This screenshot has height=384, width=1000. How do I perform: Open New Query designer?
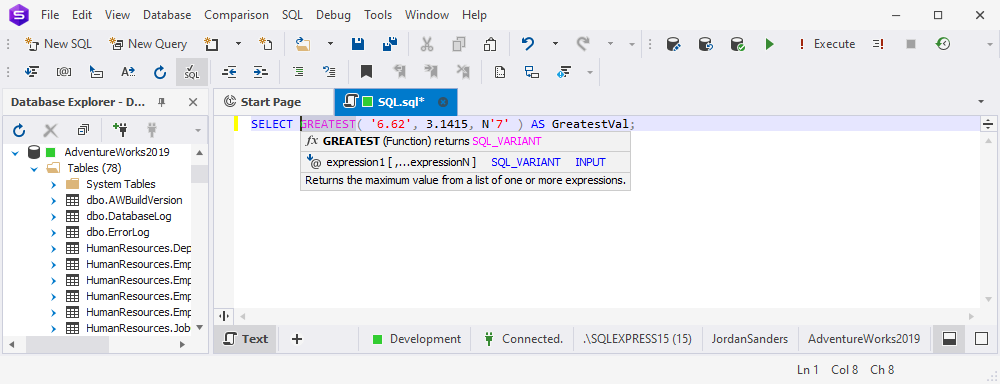(148, 44)
